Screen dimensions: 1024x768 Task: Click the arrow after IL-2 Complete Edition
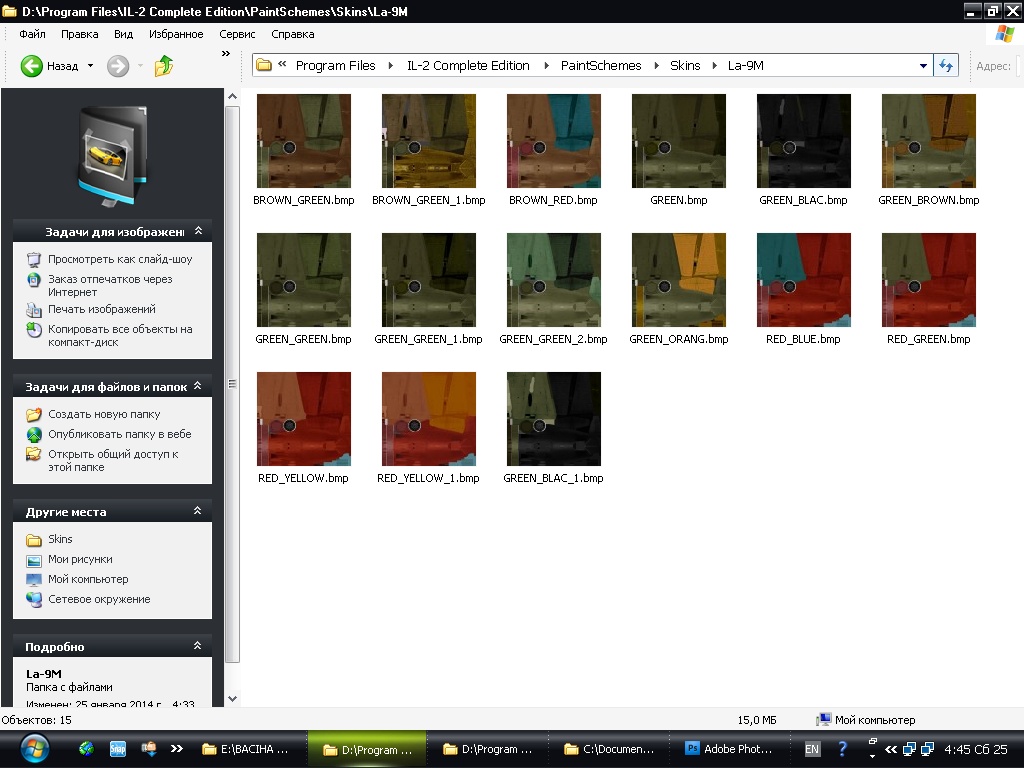tap(546, 65)
